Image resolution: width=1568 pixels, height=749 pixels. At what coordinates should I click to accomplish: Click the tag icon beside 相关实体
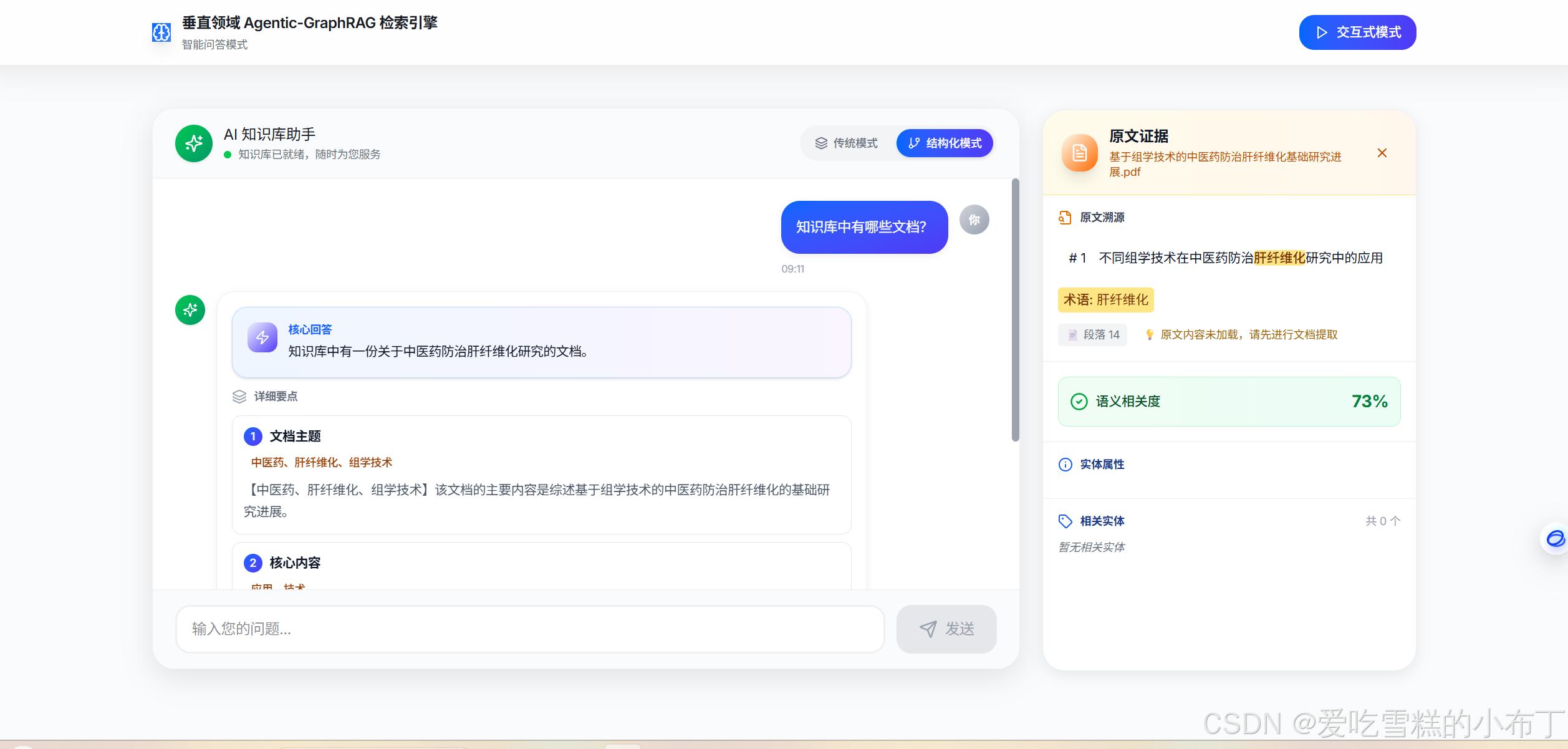1065,521
